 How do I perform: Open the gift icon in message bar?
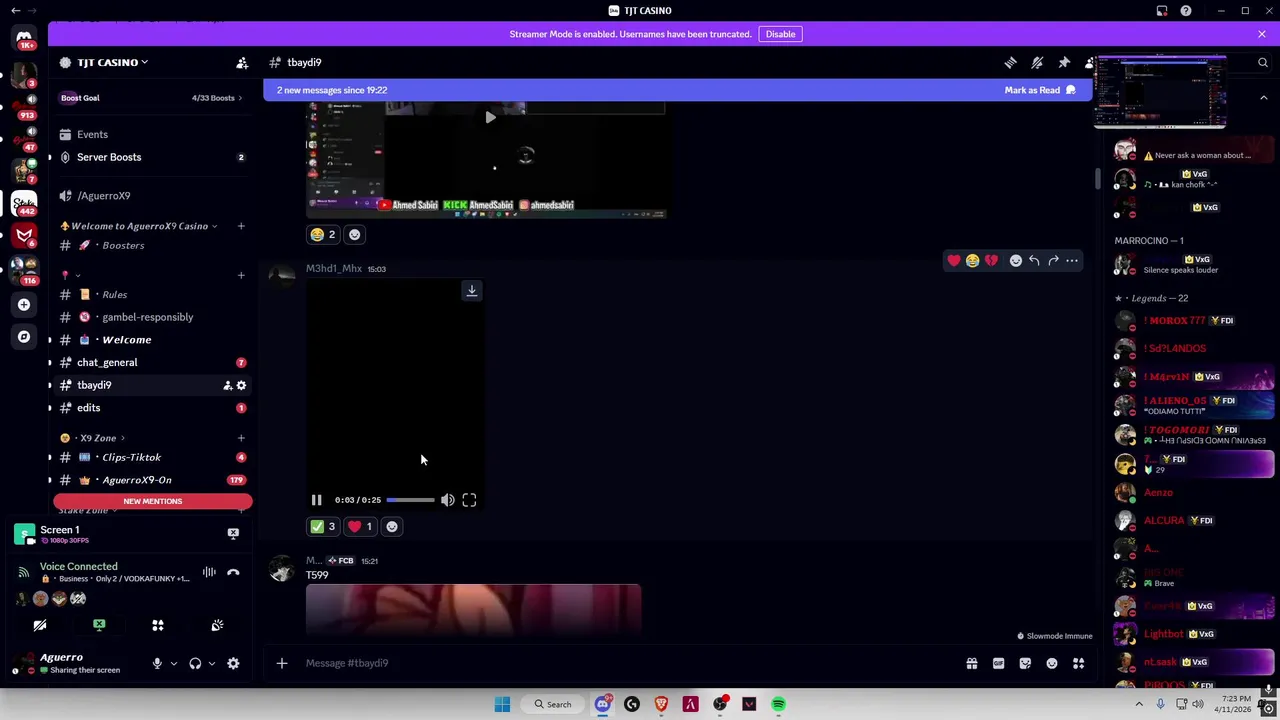tap(971, 663)
